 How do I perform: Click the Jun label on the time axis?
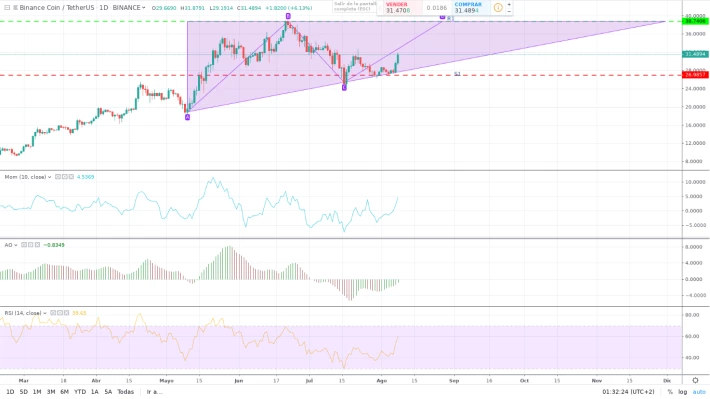coord(239,381)
